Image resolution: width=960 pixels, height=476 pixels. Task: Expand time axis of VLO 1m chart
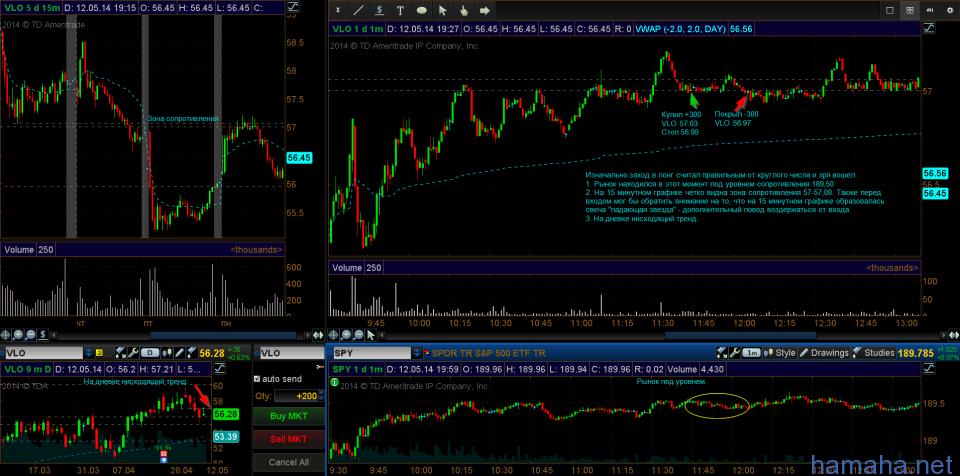(x=953, y=334)
